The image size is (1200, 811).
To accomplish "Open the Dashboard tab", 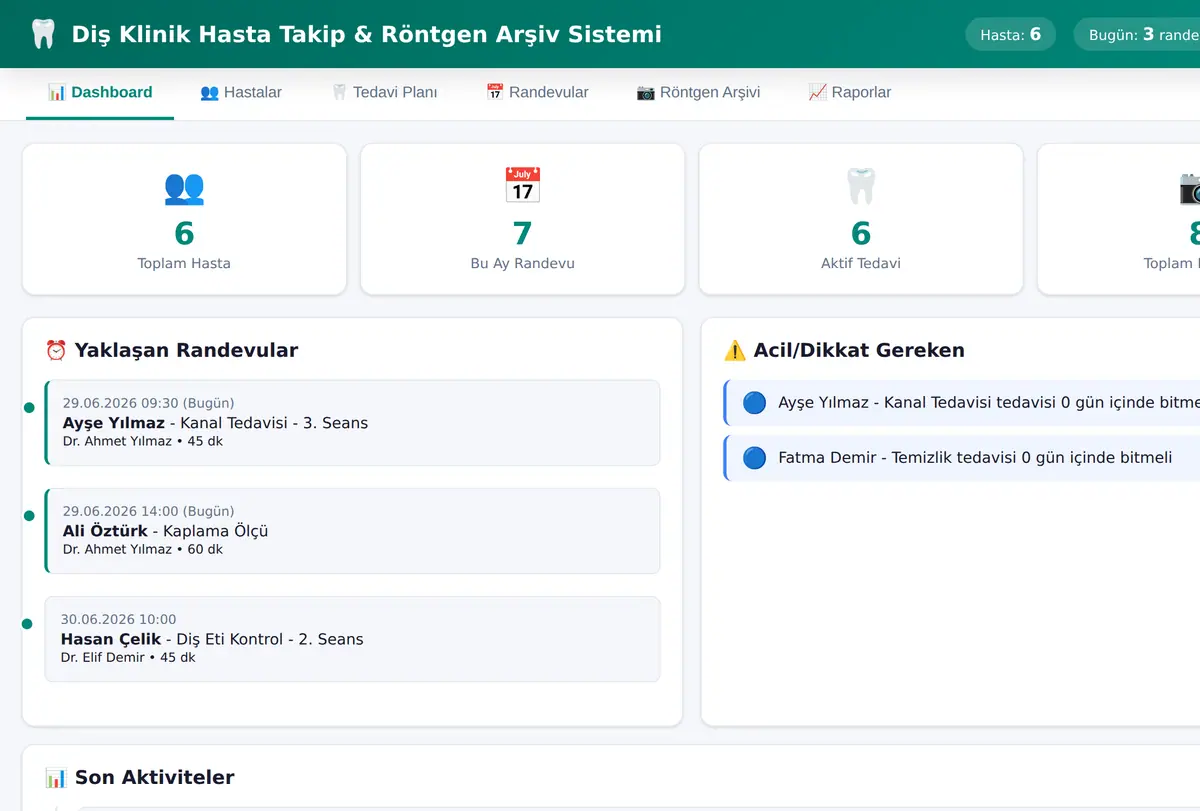I will 100,93.
